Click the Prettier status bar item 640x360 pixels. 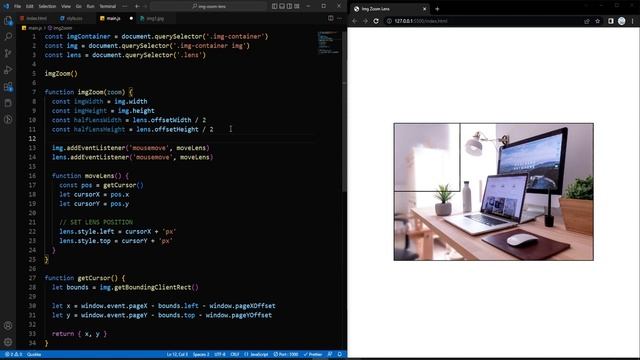click(x=313, y=354)
